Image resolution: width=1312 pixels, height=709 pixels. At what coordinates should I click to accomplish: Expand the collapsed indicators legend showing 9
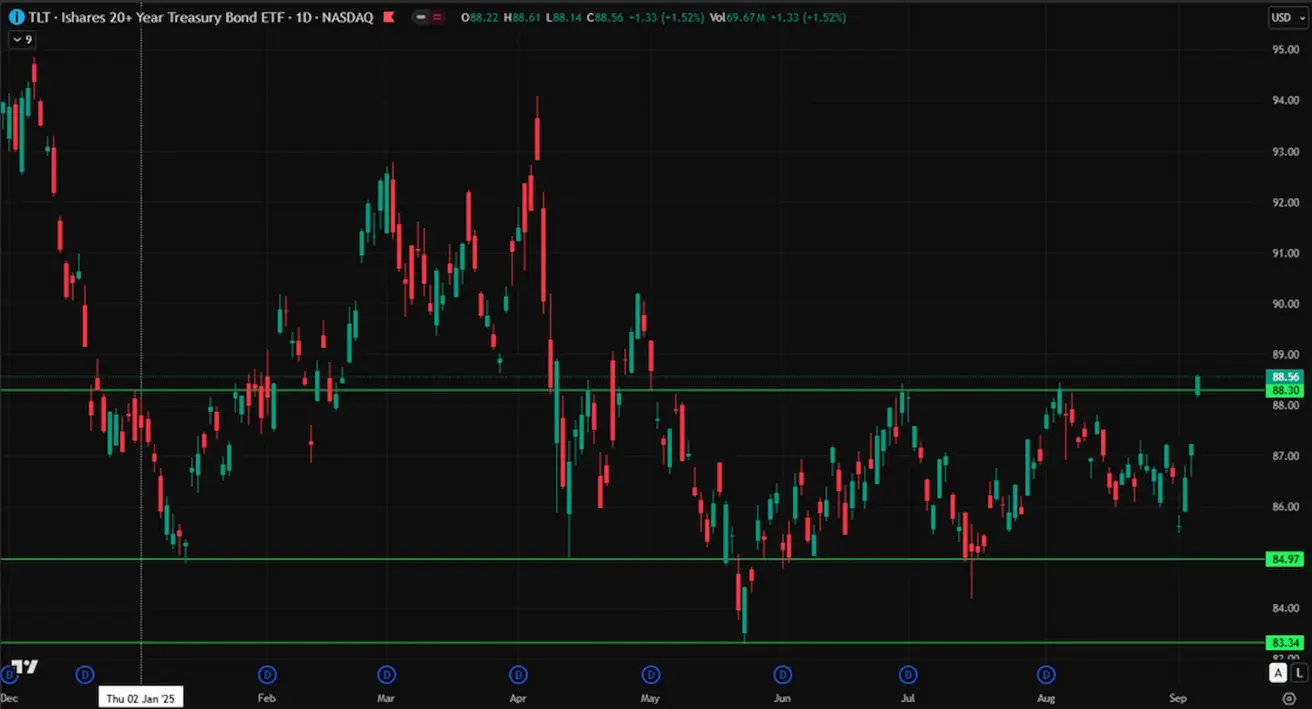[22, 39]
